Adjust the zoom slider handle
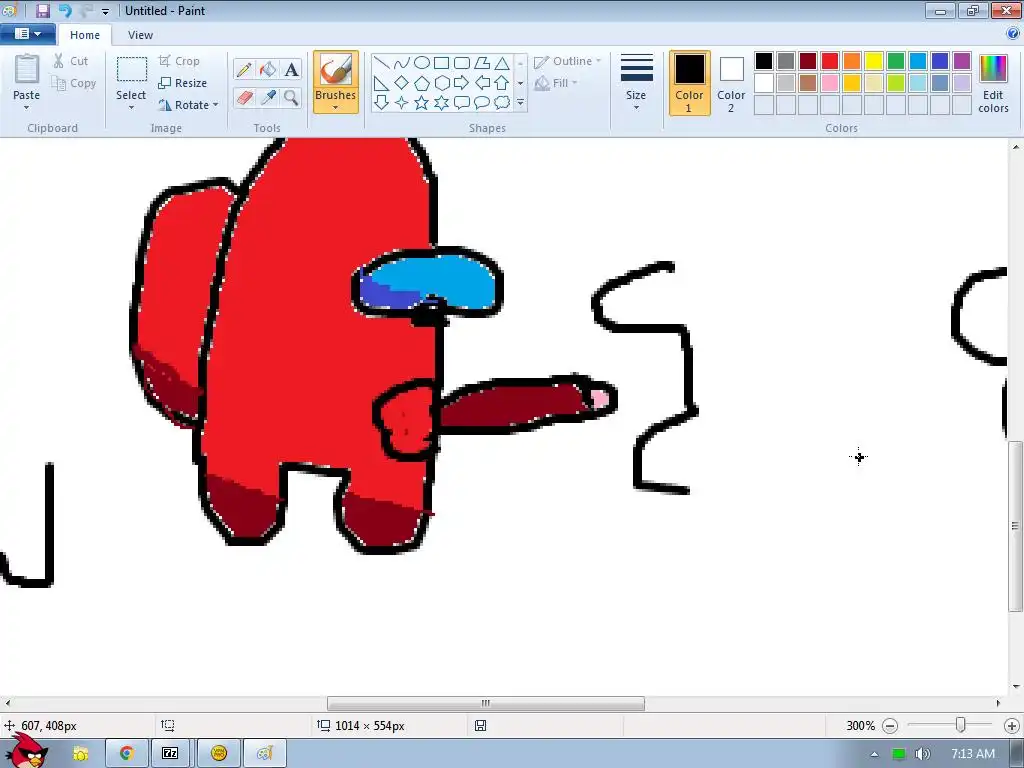This screenshot has height=768, width=1024. coord(960,725)
